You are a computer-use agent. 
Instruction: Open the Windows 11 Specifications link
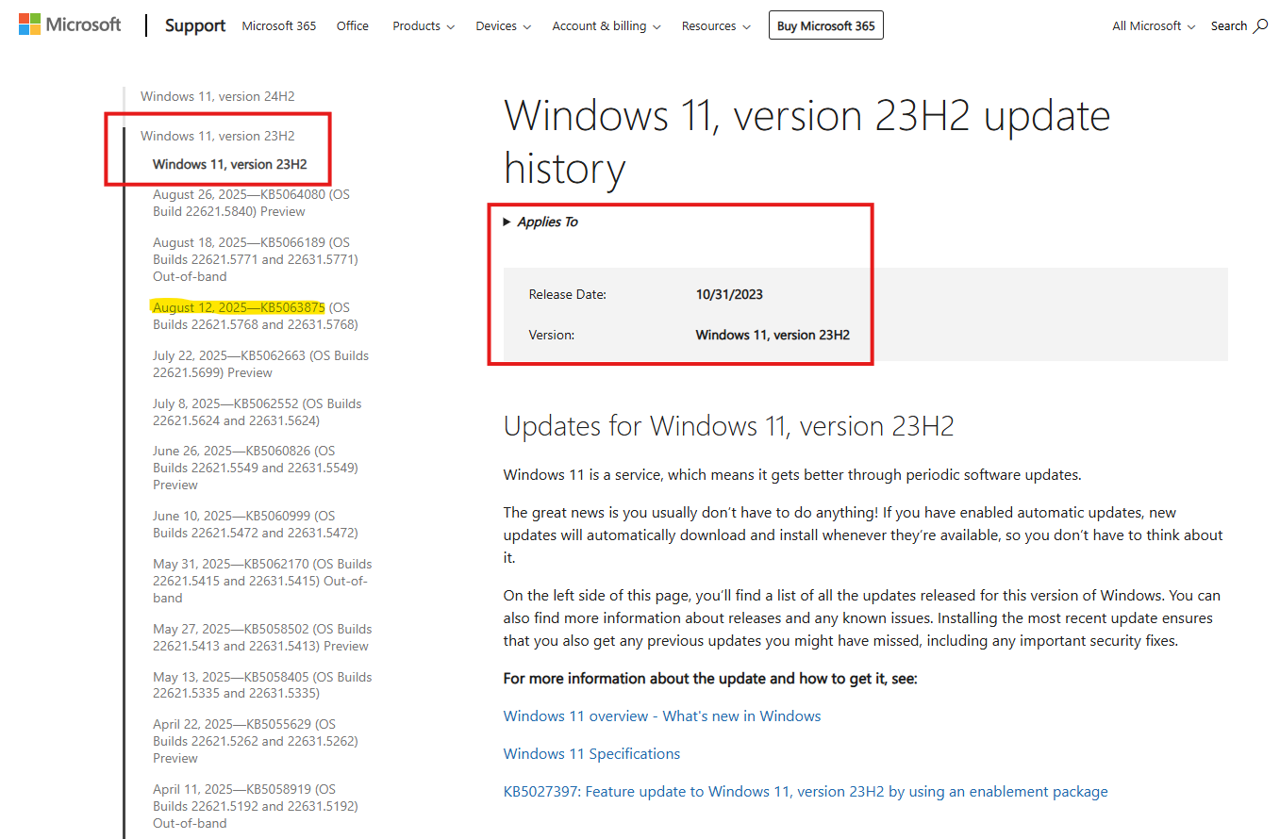point(591,754)
